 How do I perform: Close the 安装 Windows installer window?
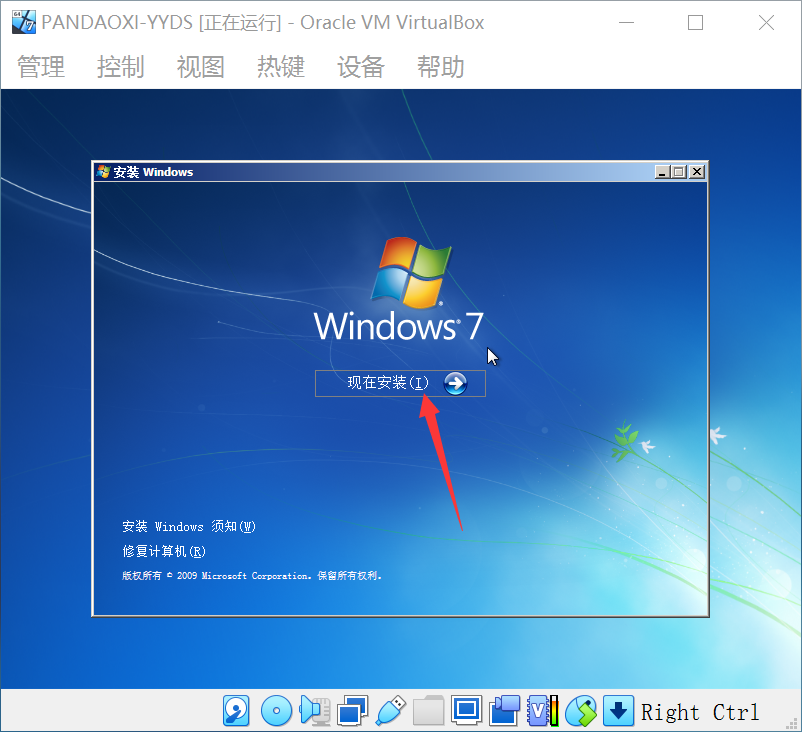tap(697, 172)
